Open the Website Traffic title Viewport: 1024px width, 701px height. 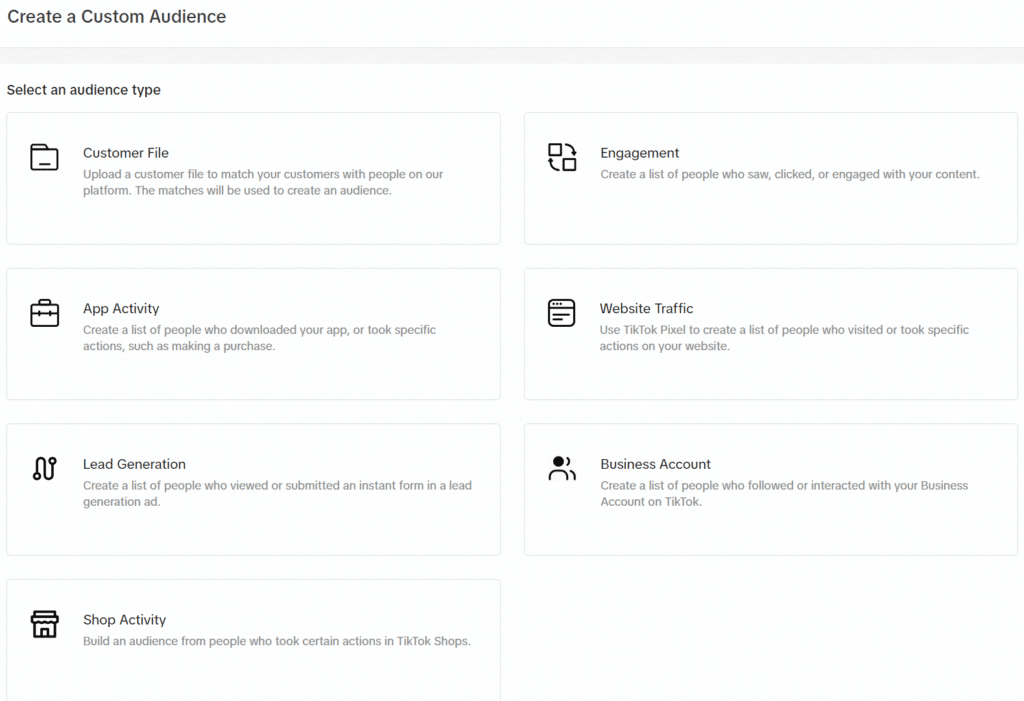tap(647, 308)
